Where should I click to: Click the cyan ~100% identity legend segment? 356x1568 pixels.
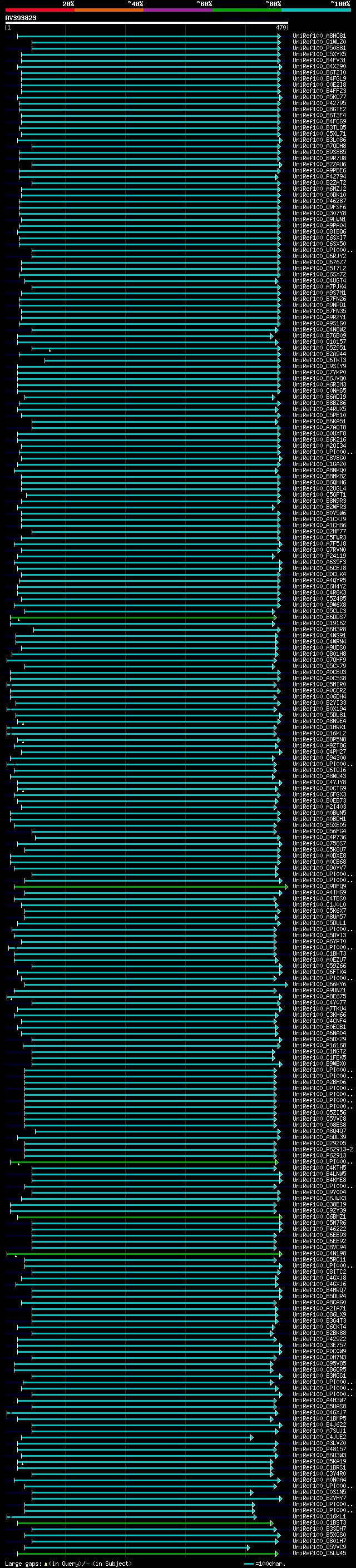point(316,10)
